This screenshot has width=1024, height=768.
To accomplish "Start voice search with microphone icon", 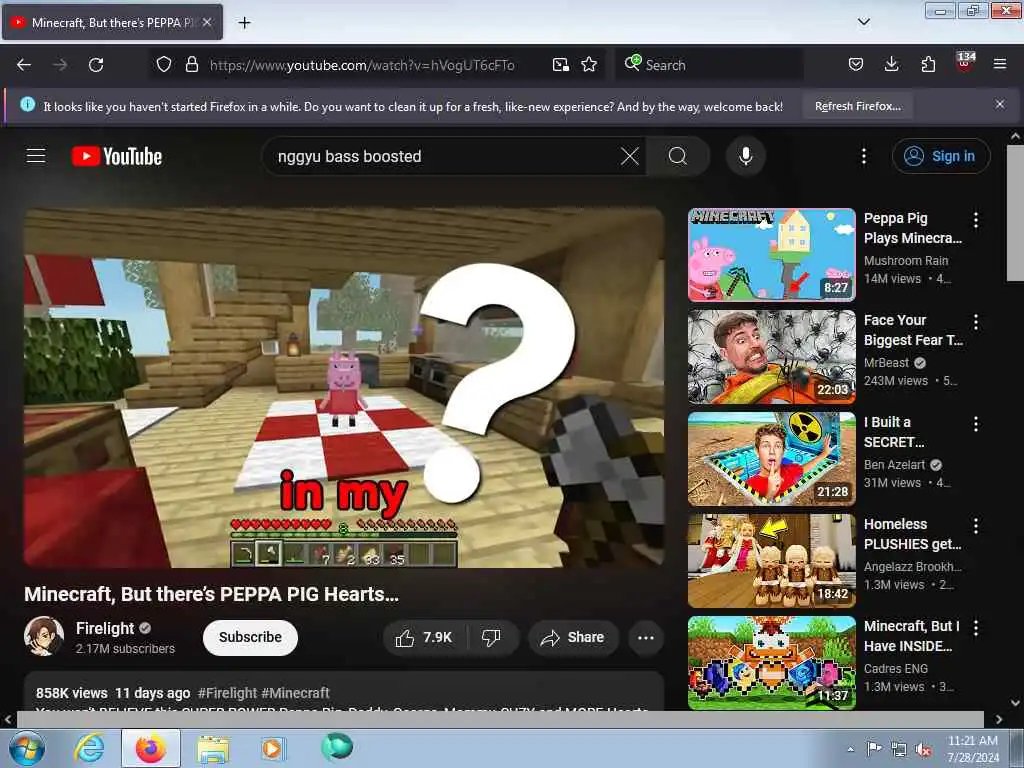I will 746,156.
